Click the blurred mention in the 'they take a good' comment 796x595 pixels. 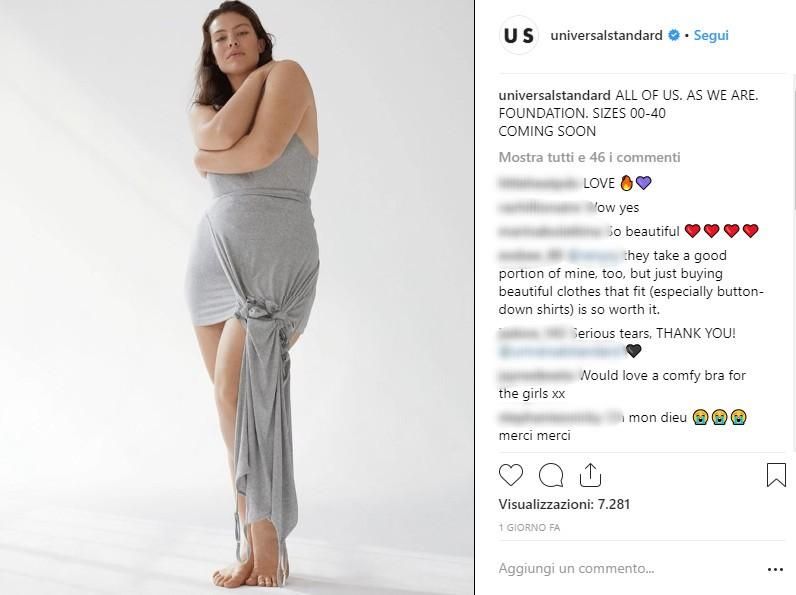tap(594, 255)
